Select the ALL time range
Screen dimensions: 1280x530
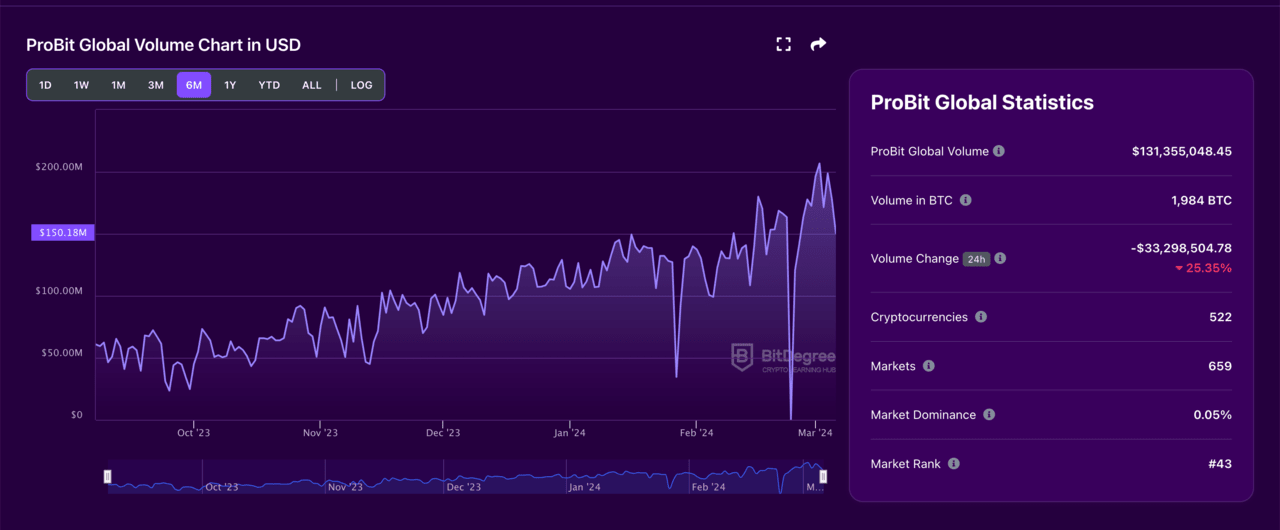[x=312, y=85]
